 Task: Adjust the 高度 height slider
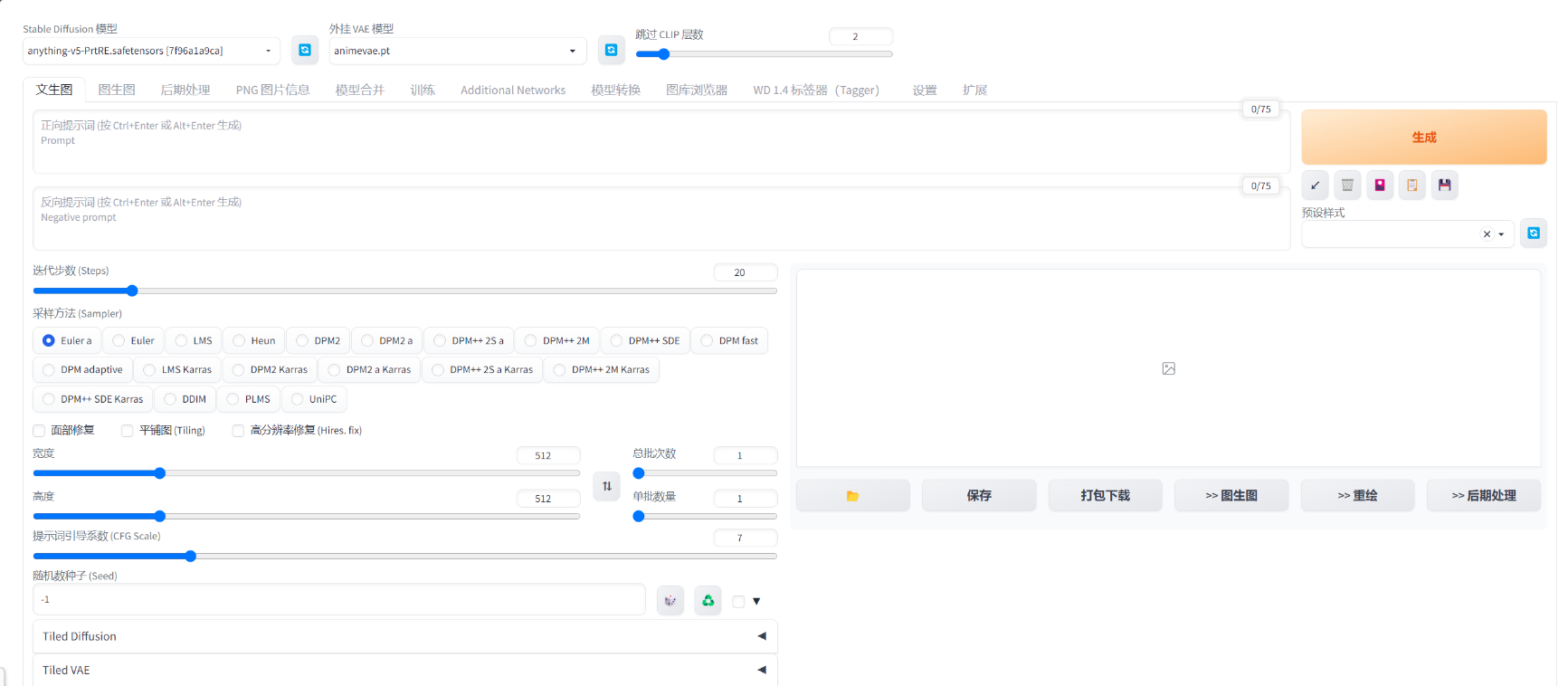tap(307, 516)
